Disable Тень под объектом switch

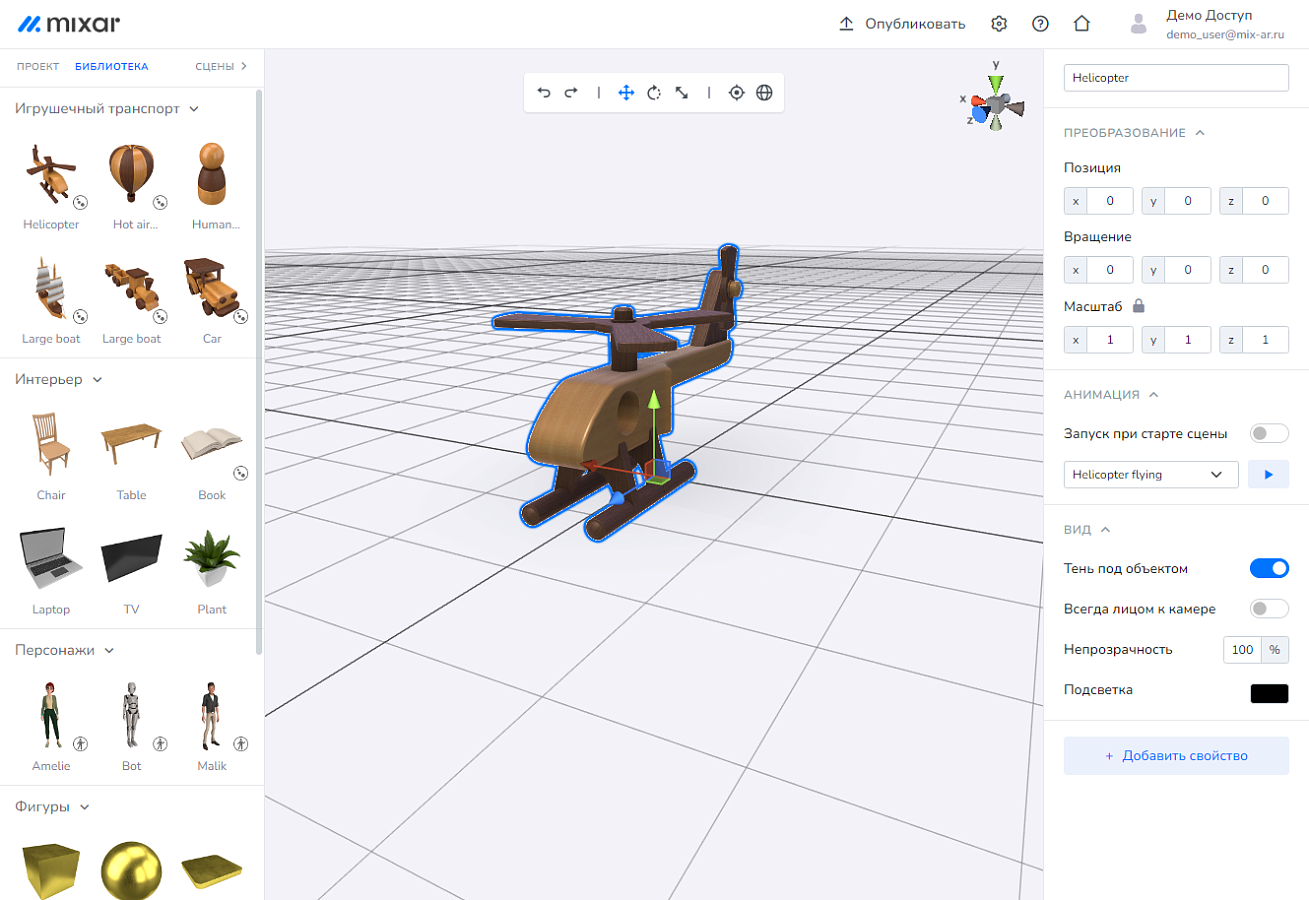point(1270,568)
